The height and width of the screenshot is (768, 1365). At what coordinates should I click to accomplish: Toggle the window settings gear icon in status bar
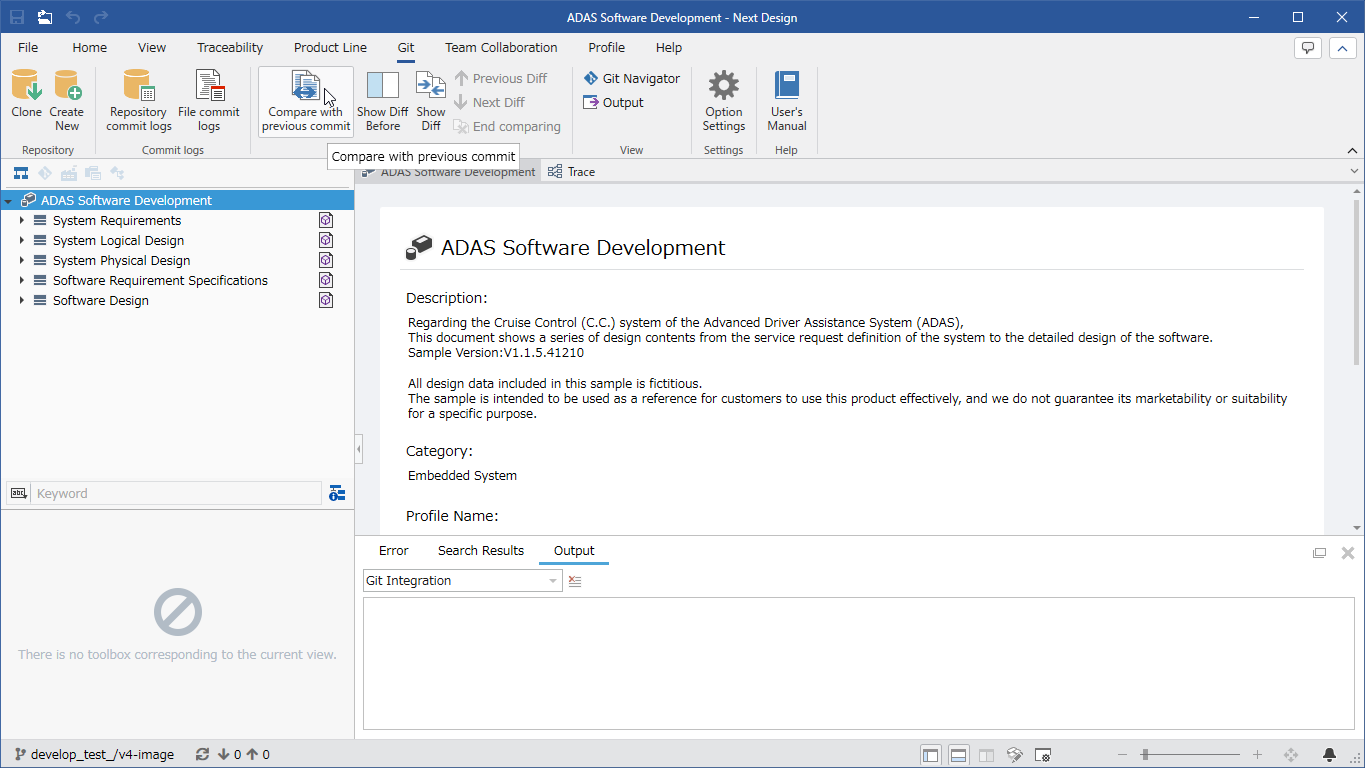point(1042,755)
